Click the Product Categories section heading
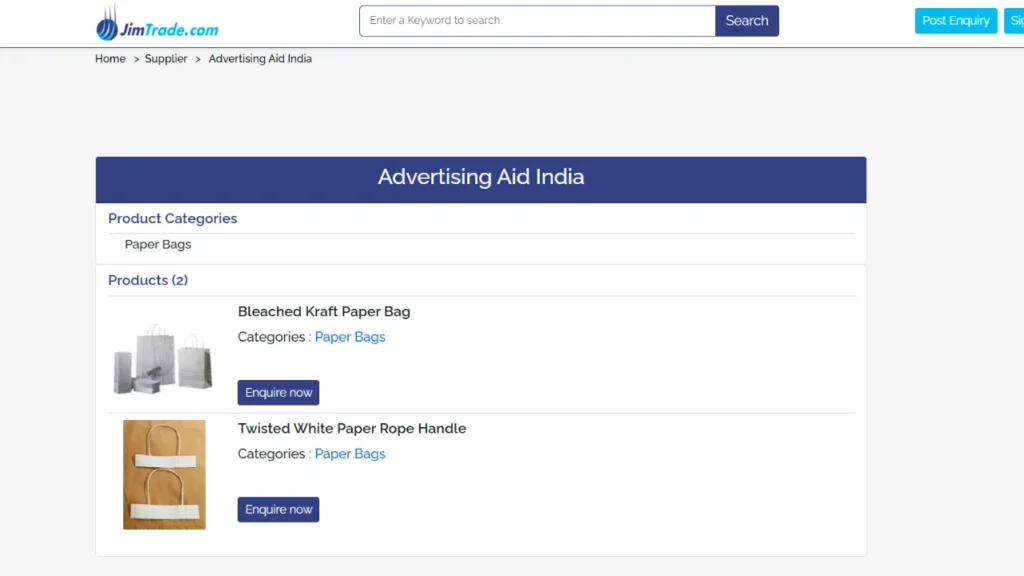Image resolution: width=1024 pixels, height=576 pixels. 172,218
